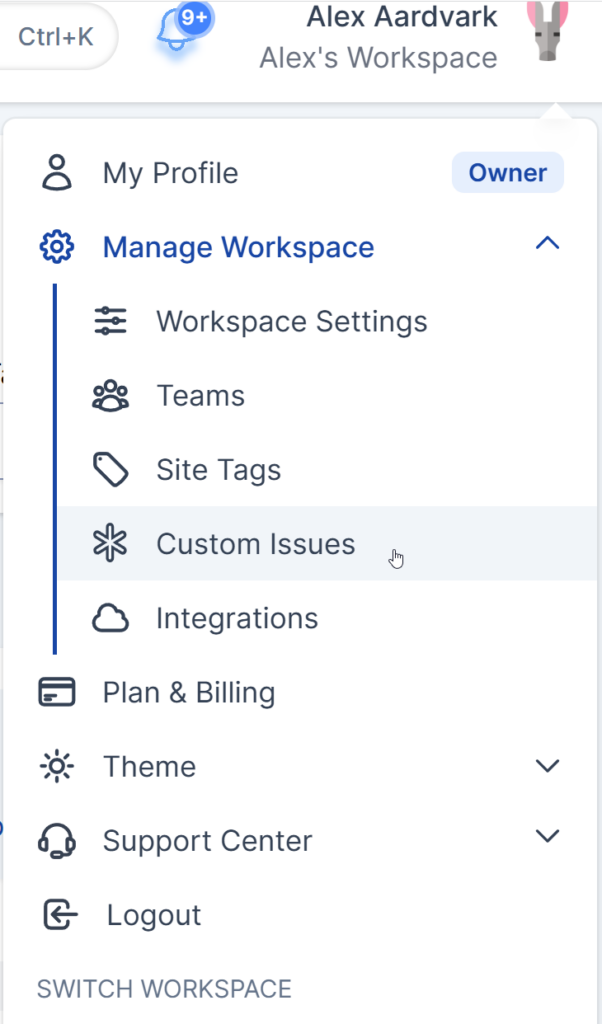
Task: Click the My Profile person icon
Action: pos(57,172)
